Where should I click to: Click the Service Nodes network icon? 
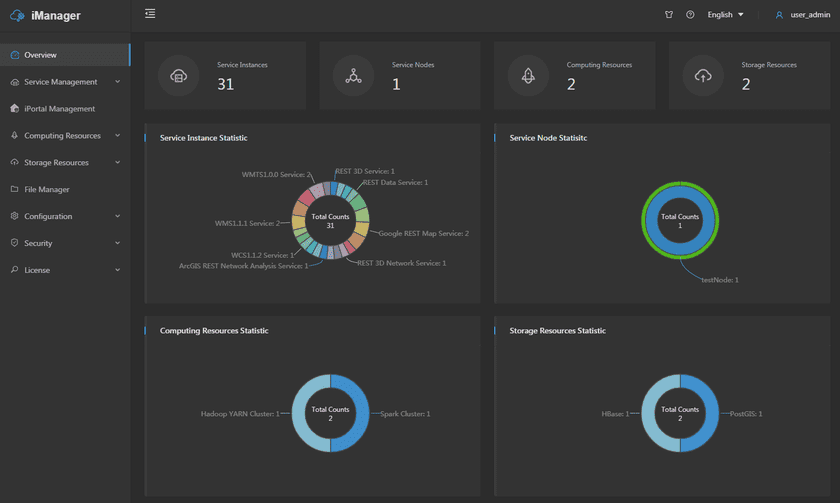pyautogui.click(x=353, y=76)
